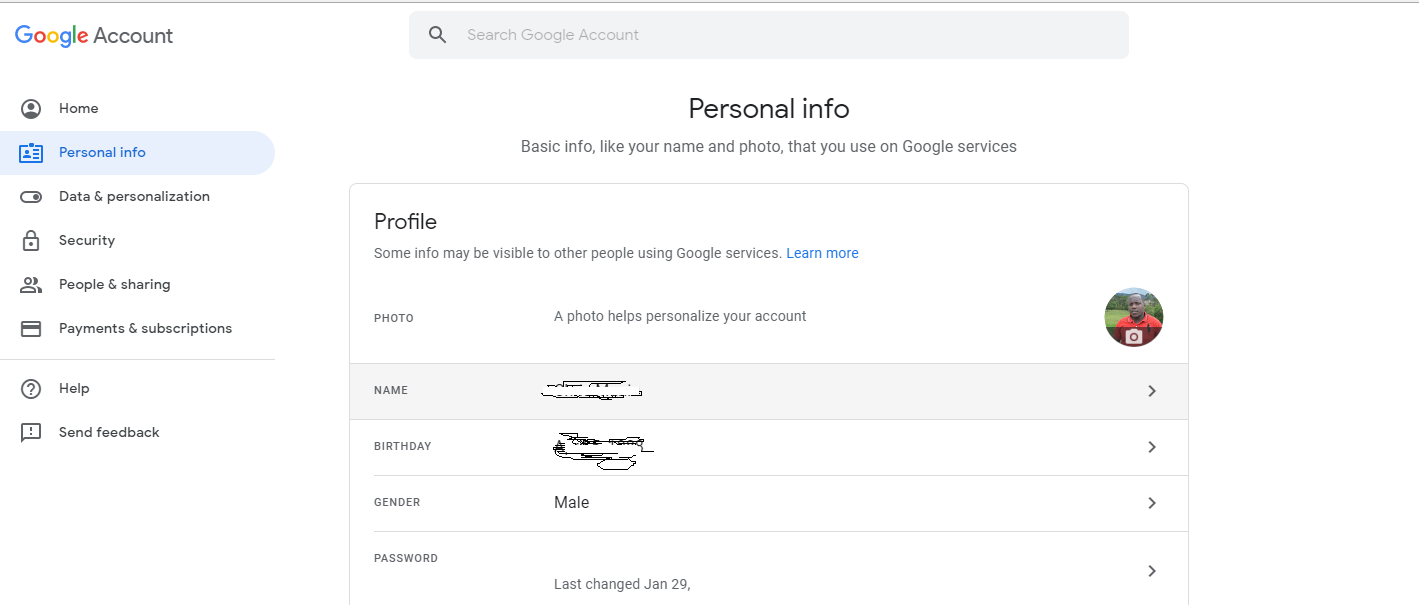Viewport: 1419px width, 605px height.
Task: Click the People & sharing icon
Action: click(31, 284)
